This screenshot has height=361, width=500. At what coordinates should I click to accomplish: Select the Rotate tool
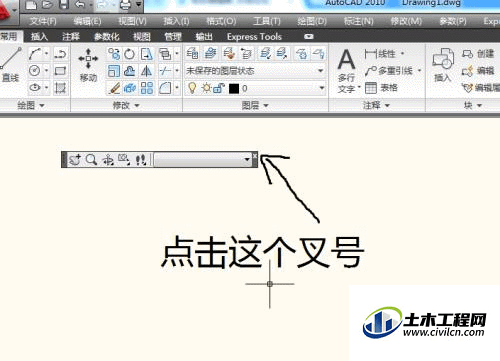[x=130, y=54]
